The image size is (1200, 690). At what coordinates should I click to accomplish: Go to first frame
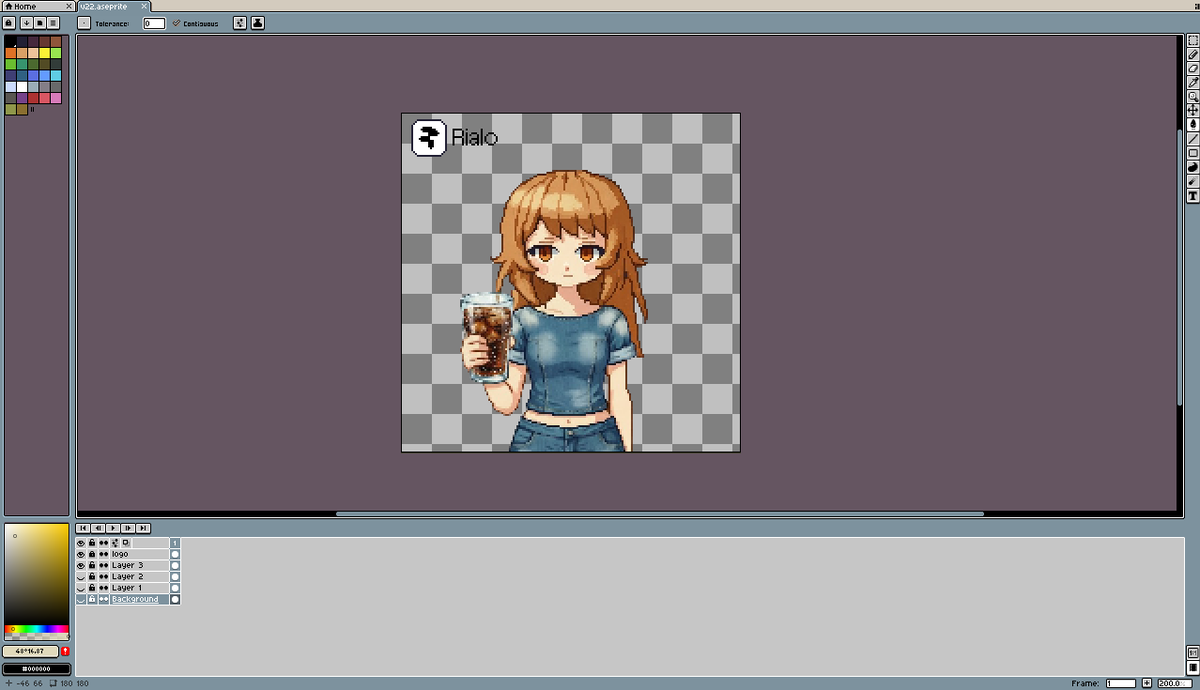click(x=83, y=527)
